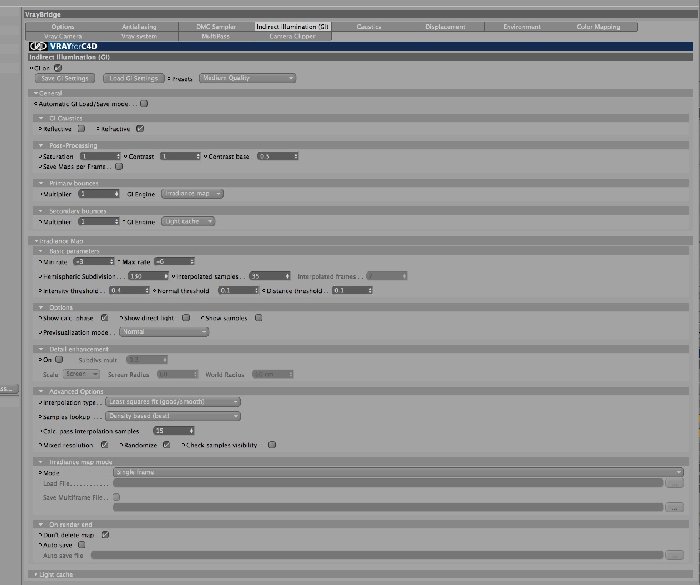The width and height of the screenshot is (700, 585).
Task: Enable Save Multiframe File checkbox
Action: click(x=117, y=497)
